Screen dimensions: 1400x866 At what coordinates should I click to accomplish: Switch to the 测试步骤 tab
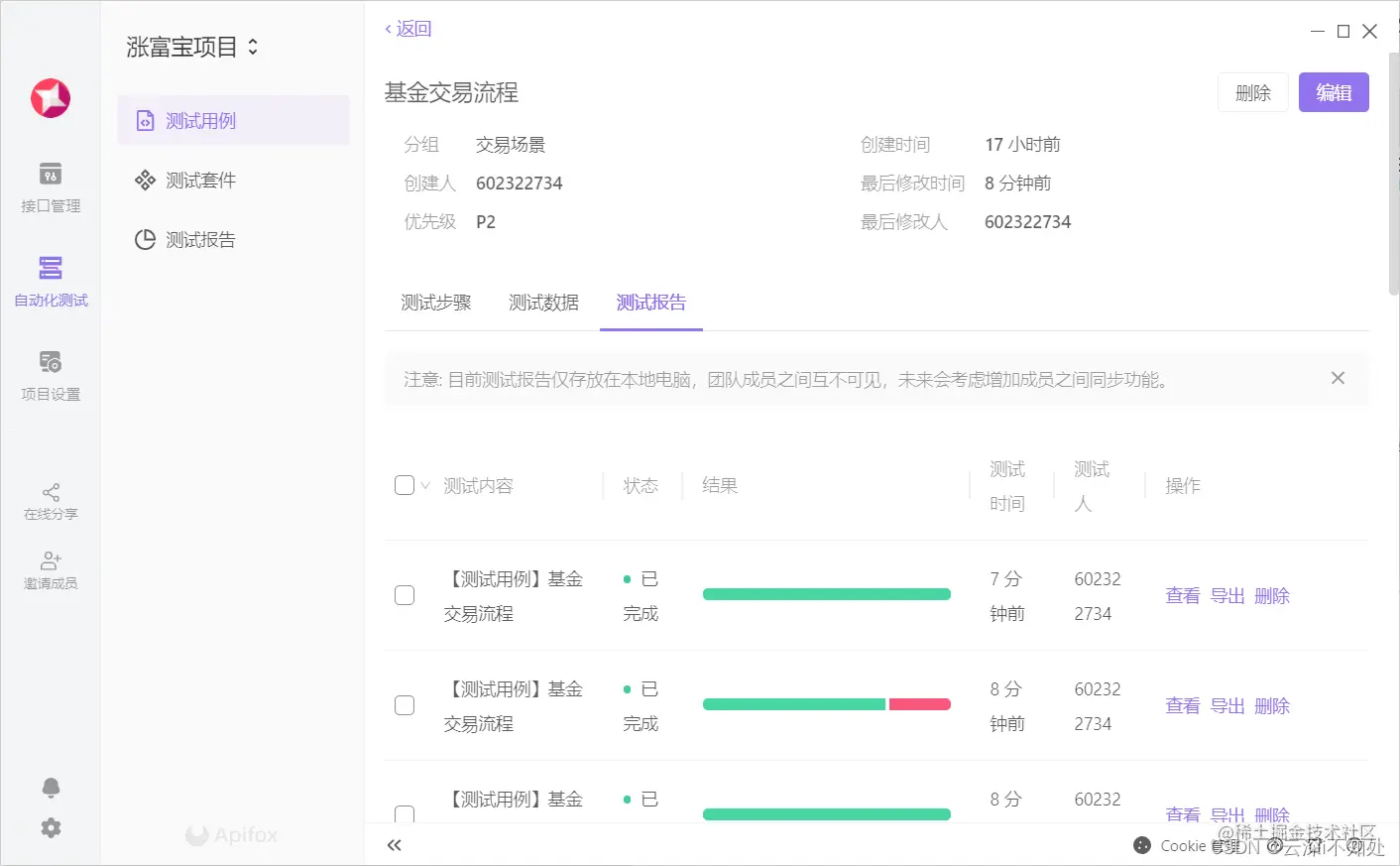click(x=436, y=303)
